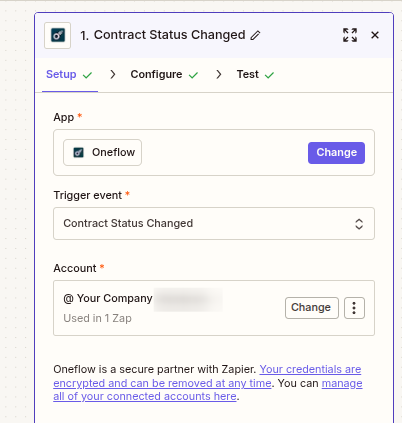Click the chevron between Configure and Test

[x=219, y=74]
